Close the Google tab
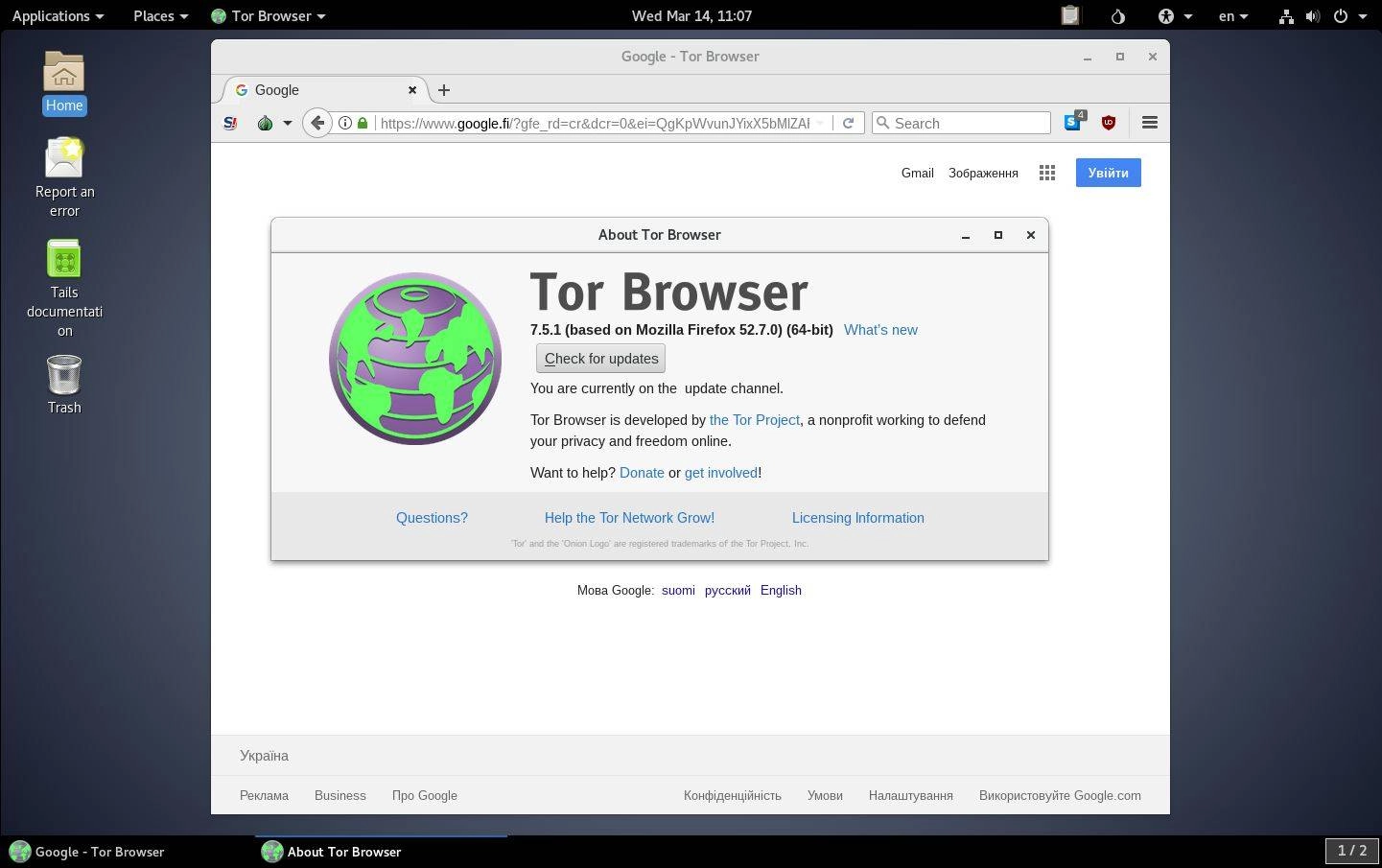The height and width of the screenshot is (868, 1382). [412, 90]
